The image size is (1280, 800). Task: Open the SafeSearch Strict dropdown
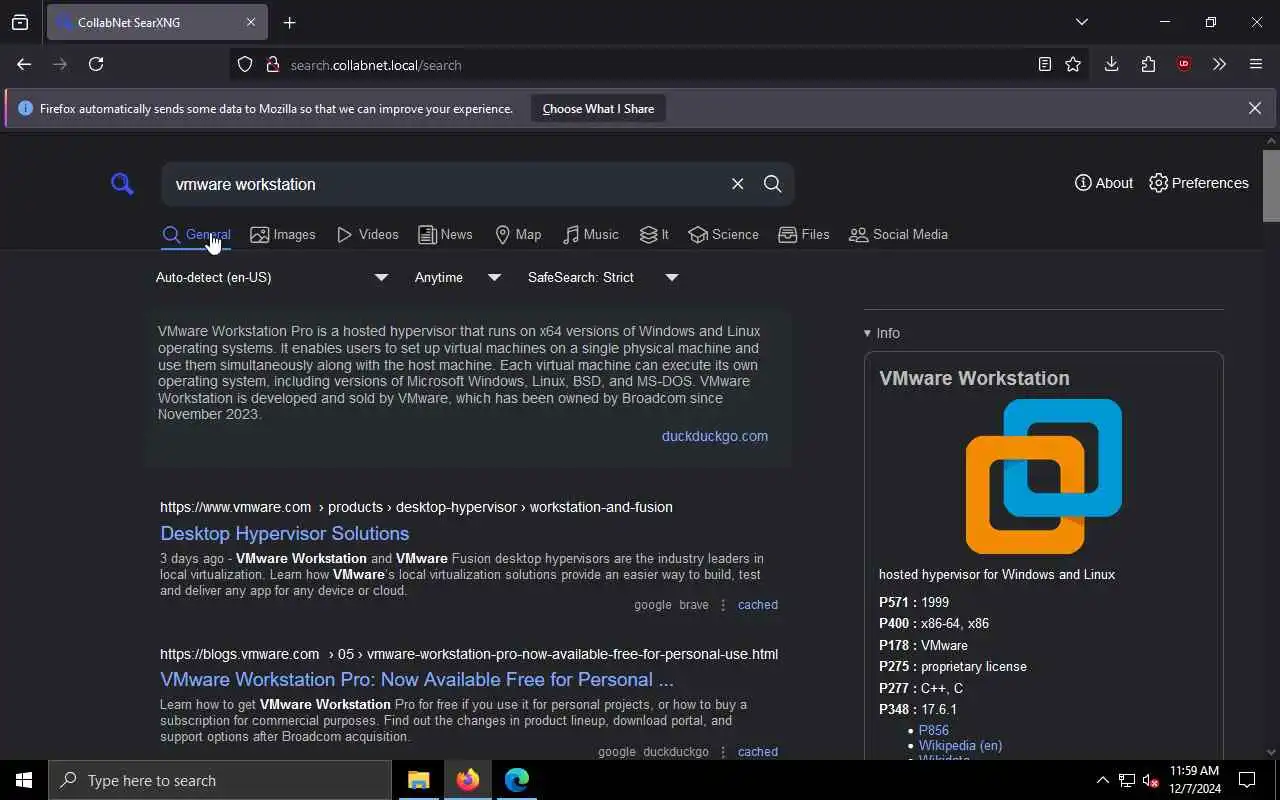coord(603,278)
